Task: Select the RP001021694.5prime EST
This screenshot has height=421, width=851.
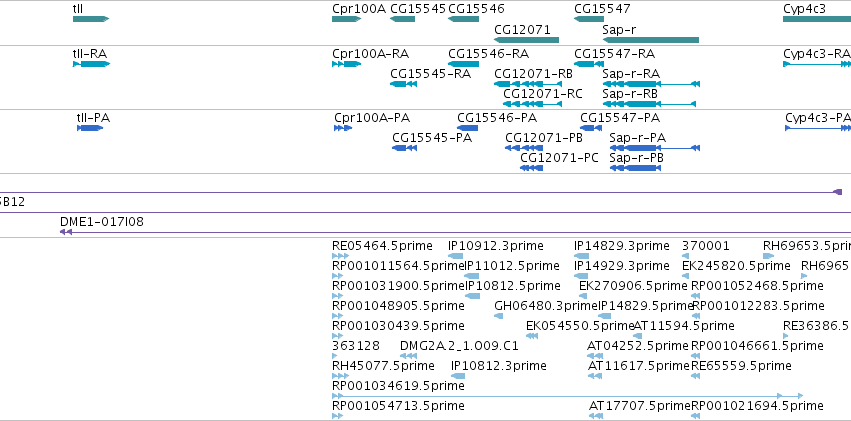Action: (x=695, y=416)
